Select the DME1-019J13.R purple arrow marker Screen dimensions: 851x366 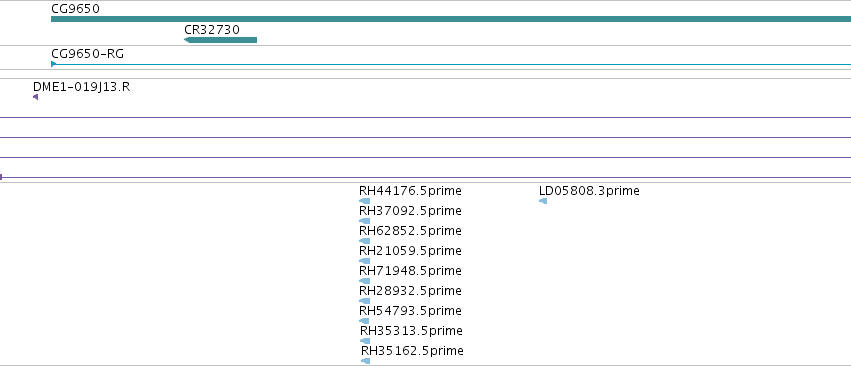click(35, 97)
